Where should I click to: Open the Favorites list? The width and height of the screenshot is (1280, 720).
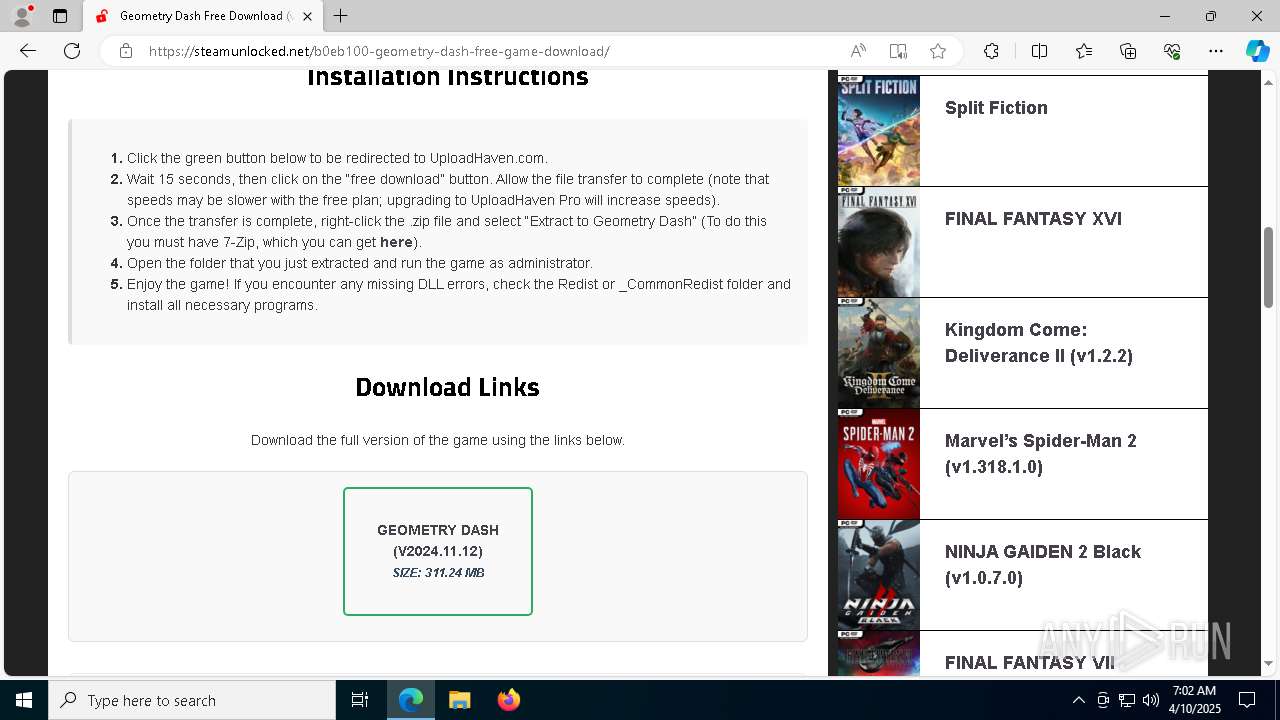click(1084, 51)
